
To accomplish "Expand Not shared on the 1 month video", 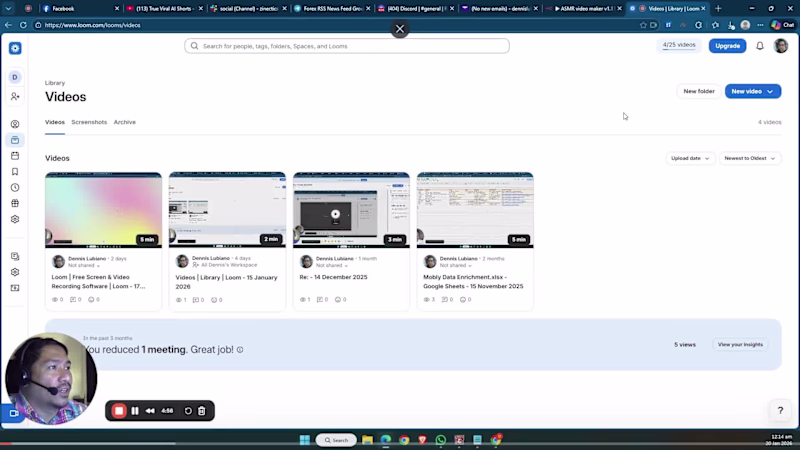I will pyautogui.click(x=332, y=265).
